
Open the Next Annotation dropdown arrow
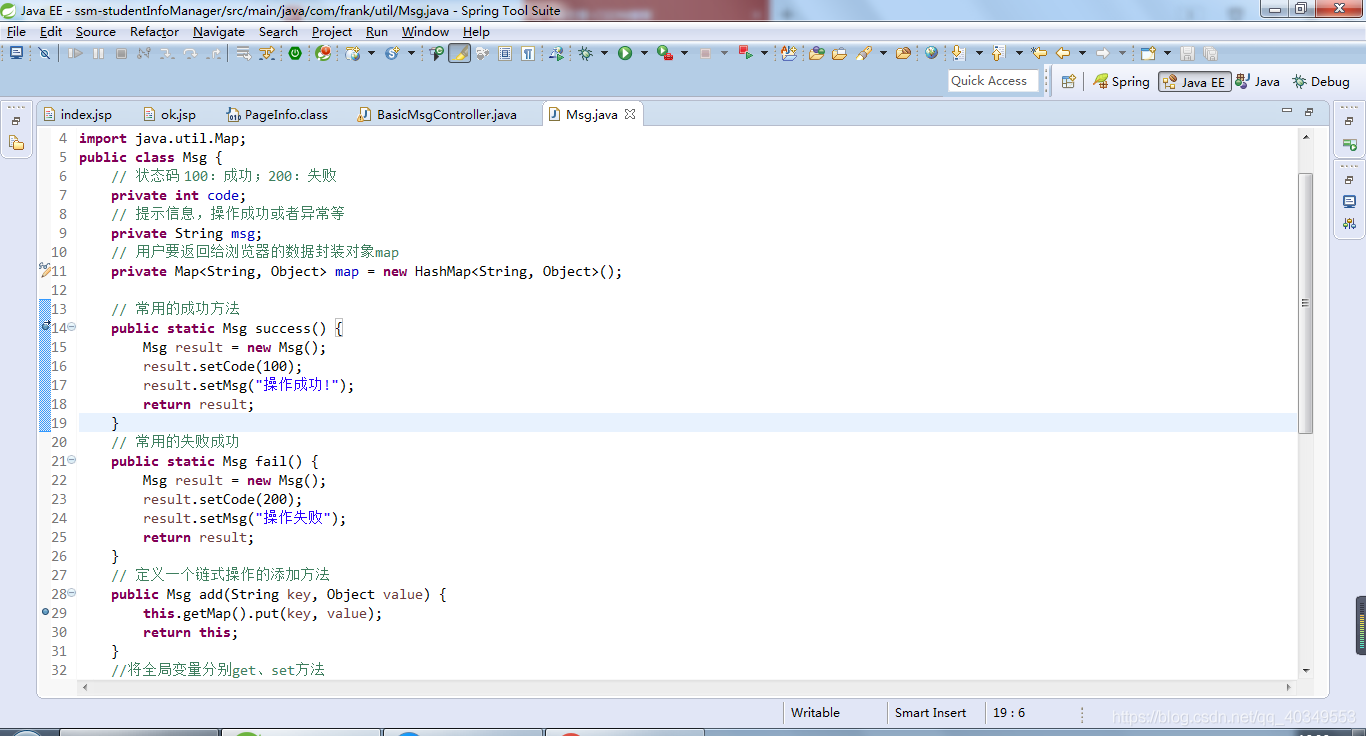click(x=979, y=53)
